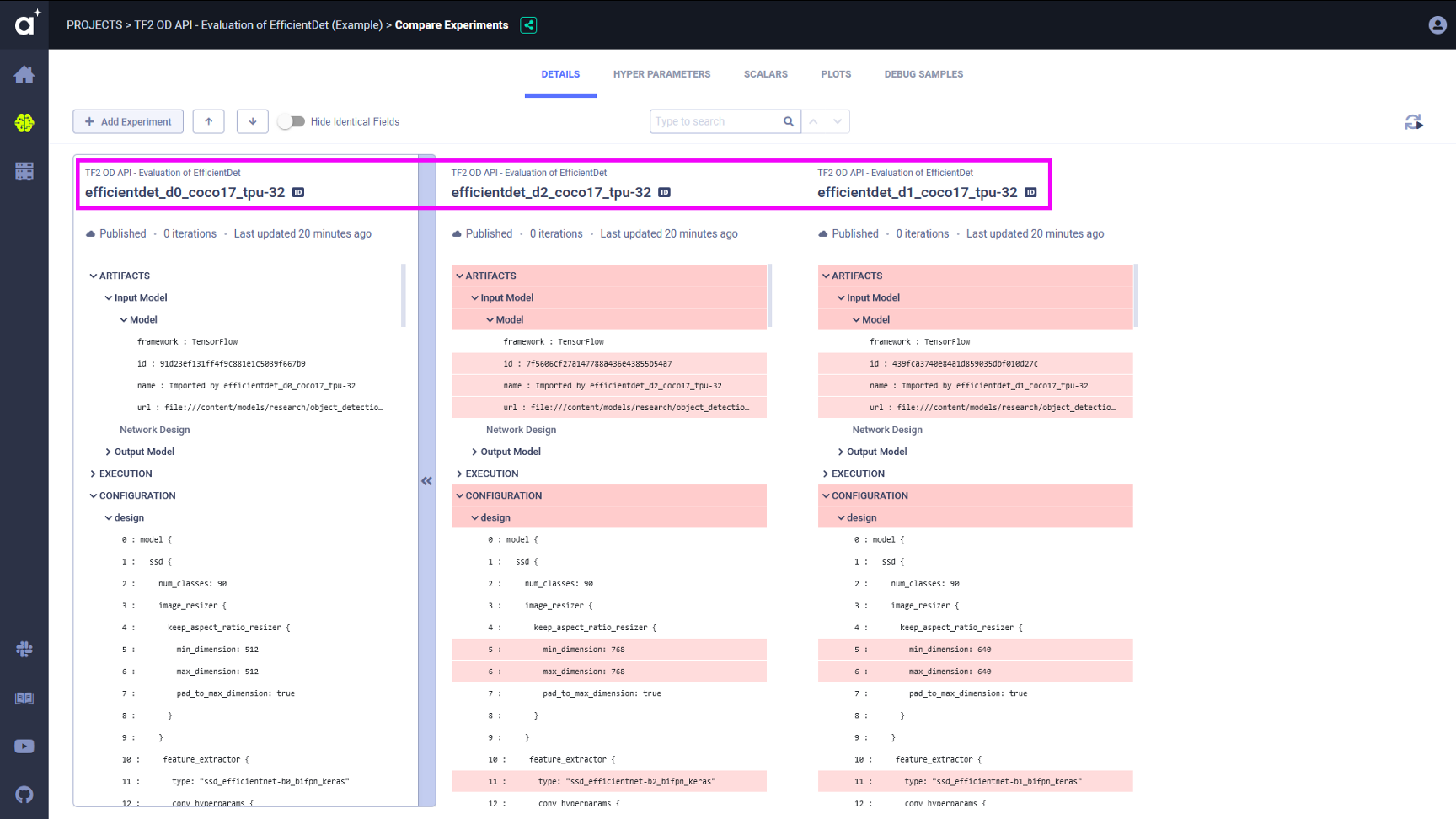Open the home dashboard icon in sidebar
The width and height of the screenshot is (1456, 819).
(x=24, y=75)
